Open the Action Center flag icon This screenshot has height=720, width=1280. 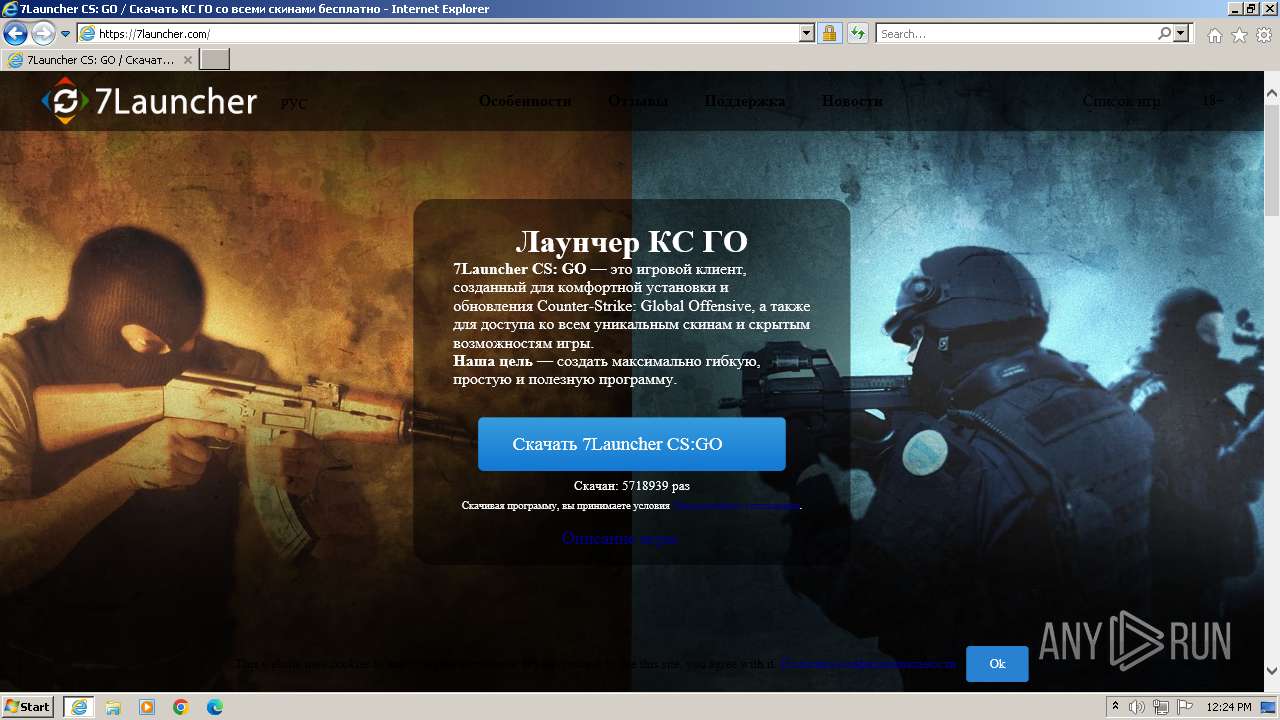[x=1184, y=707]
